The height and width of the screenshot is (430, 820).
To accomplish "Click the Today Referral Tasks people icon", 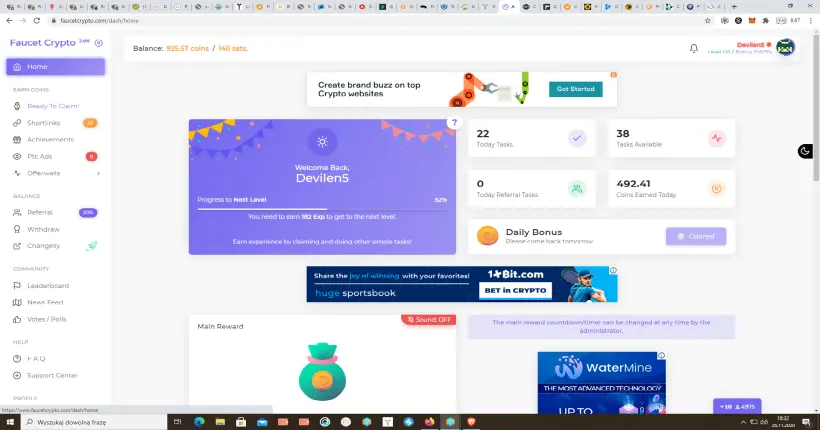I will point(577,189).
